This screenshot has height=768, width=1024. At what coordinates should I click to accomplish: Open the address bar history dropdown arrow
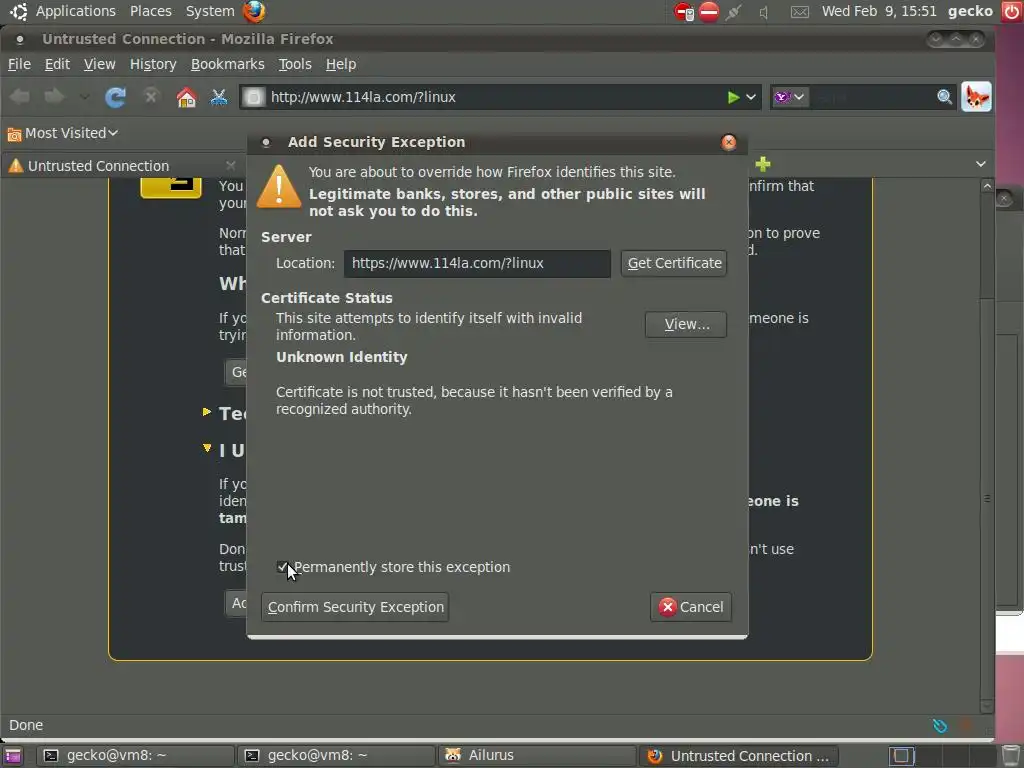coord(751,97)
